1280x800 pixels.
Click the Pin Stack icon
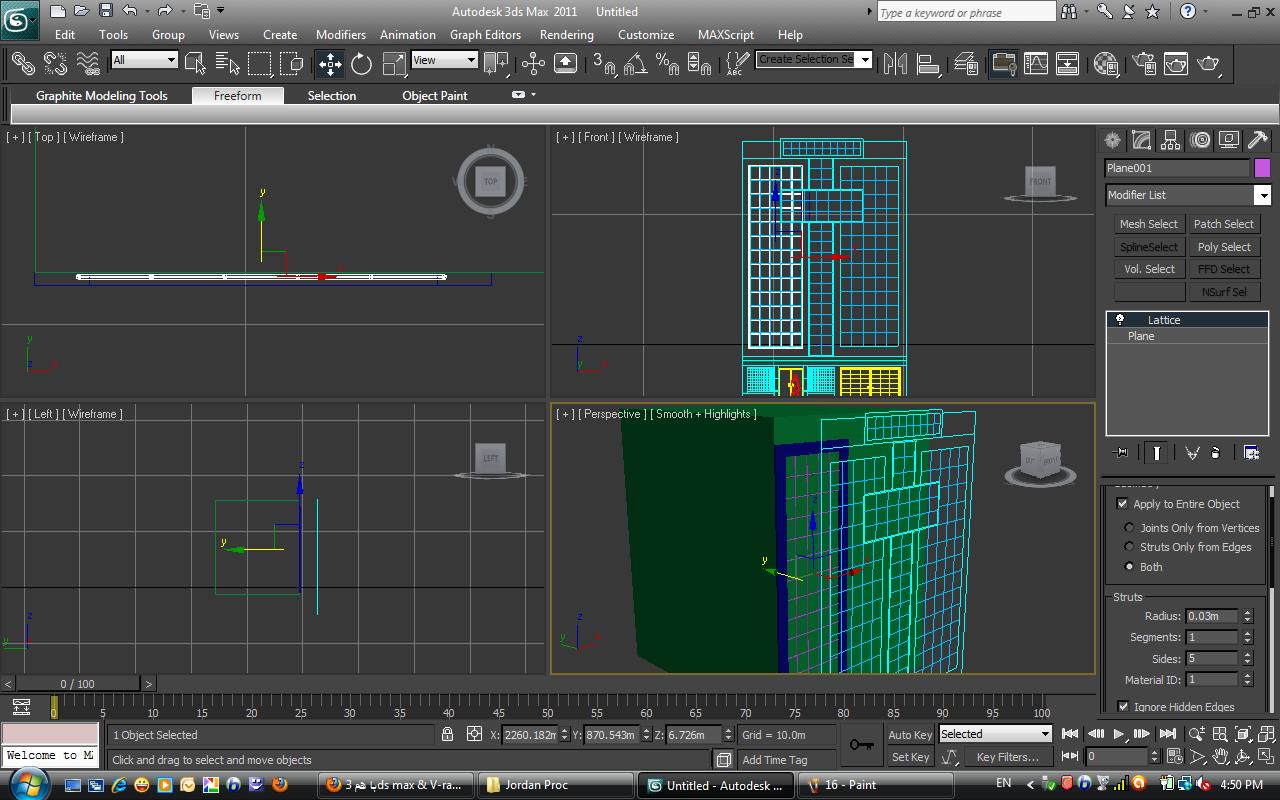[1121, 453]
